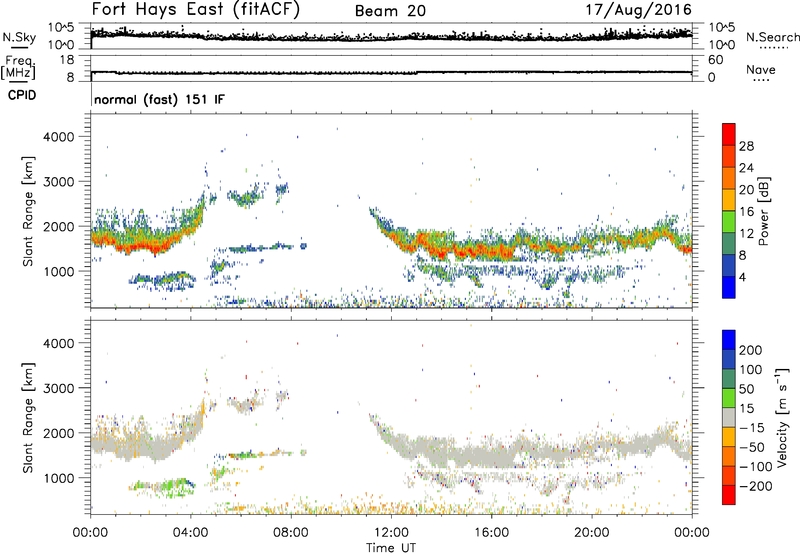The height and width of the screenshot is (554, 800).
Task: Click the '12:00' time axis label
Action: tap(391, 533)
